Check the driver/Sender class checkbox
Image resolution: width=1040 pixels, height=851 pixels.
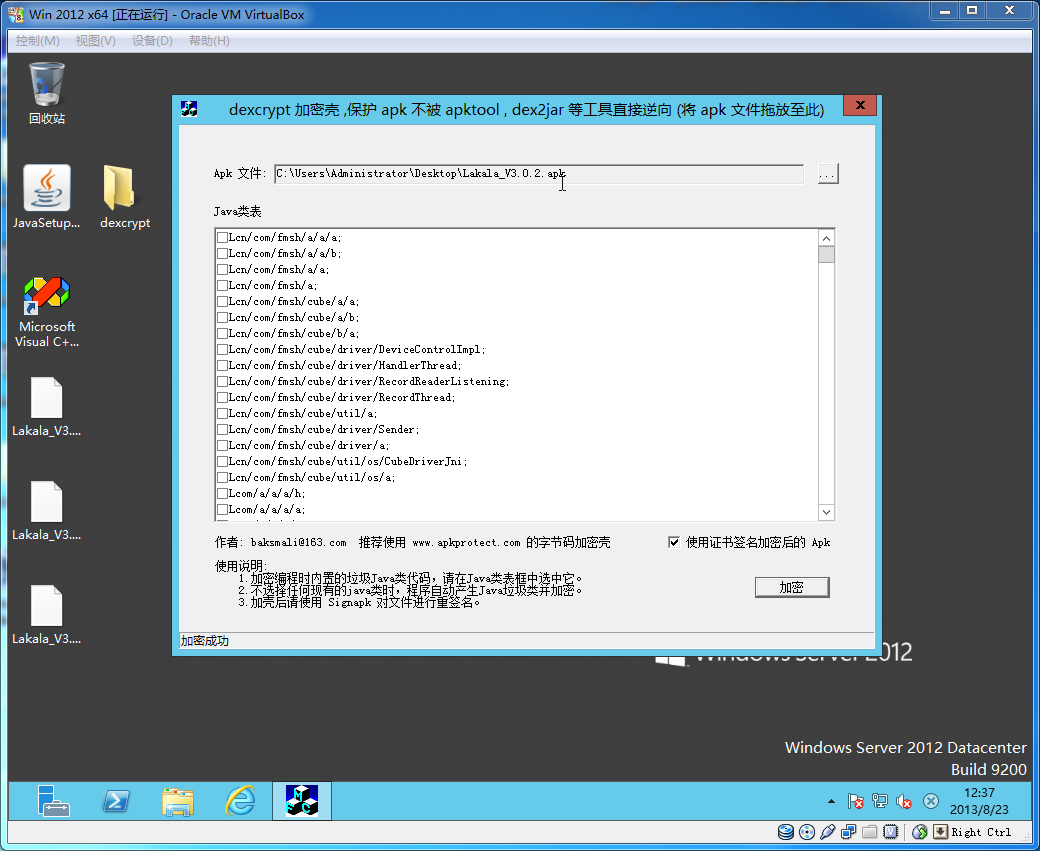coord(223,430)
